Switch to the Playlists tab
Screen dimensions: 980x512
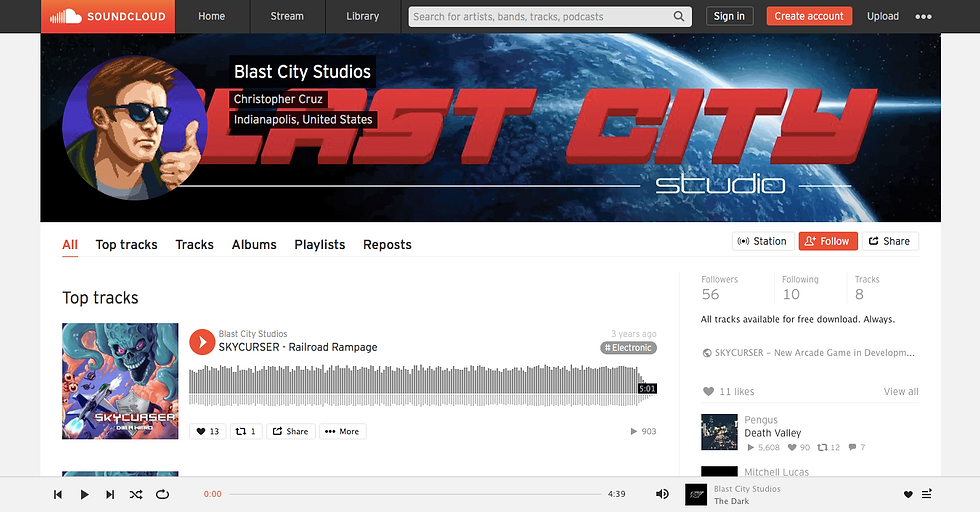coord(319,244)
